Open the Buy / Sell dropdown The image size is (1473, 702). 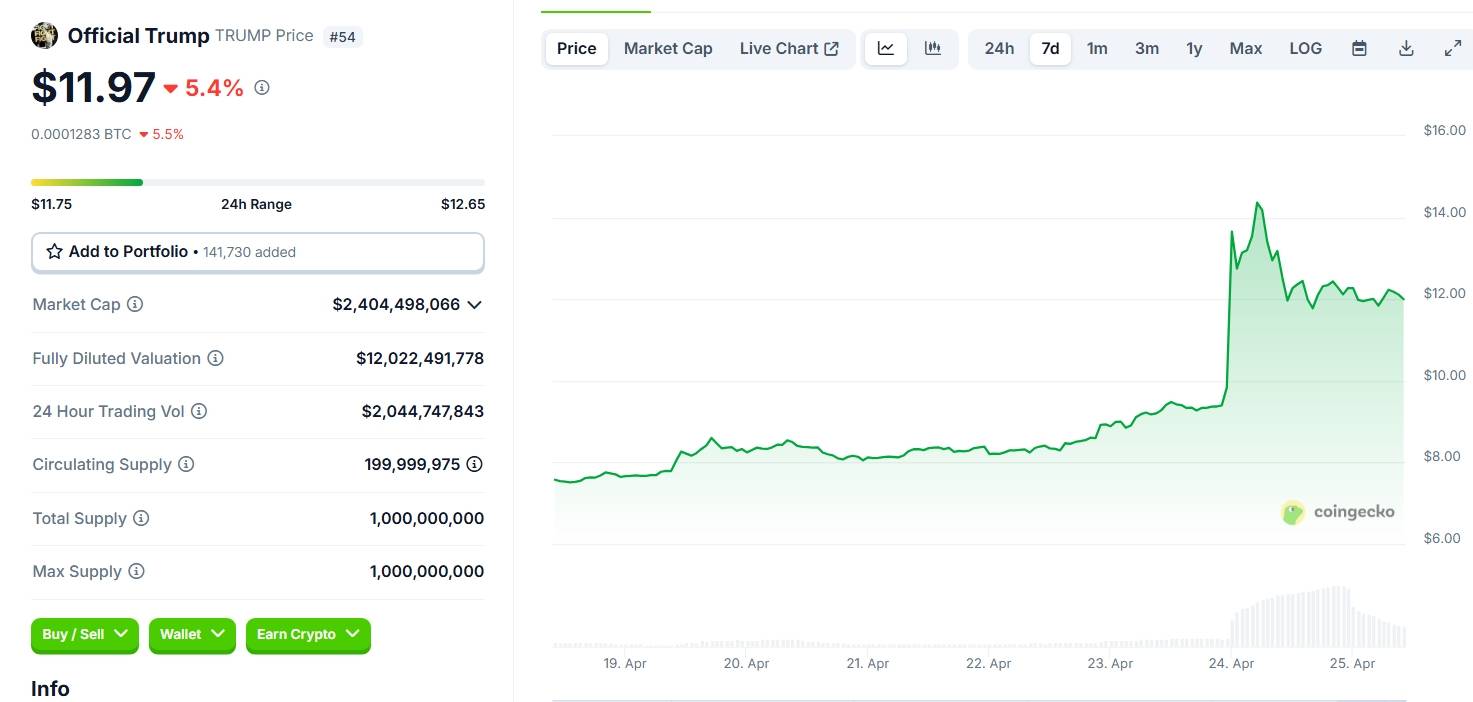pos(85,634)
